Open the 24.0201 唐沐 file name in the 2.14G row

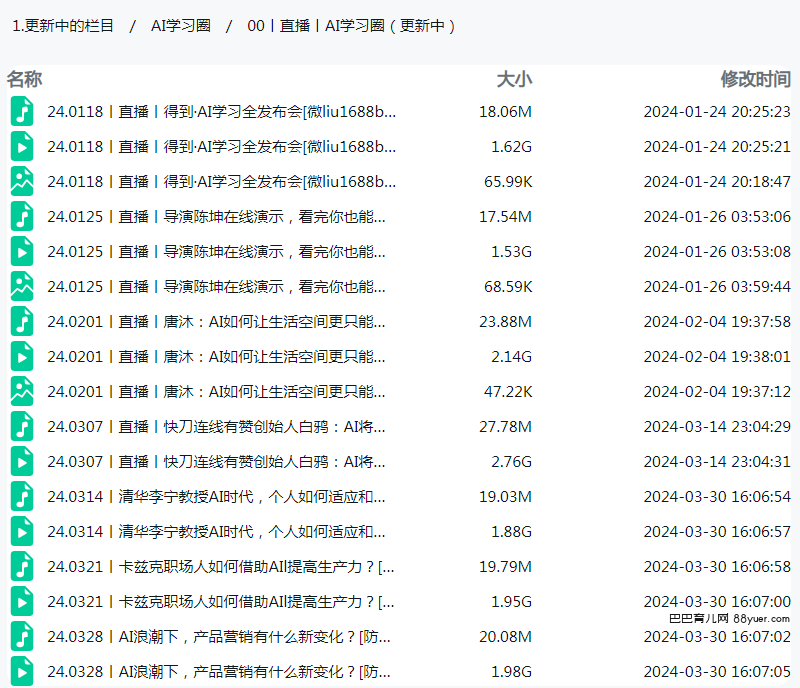(x=216, y=356)
